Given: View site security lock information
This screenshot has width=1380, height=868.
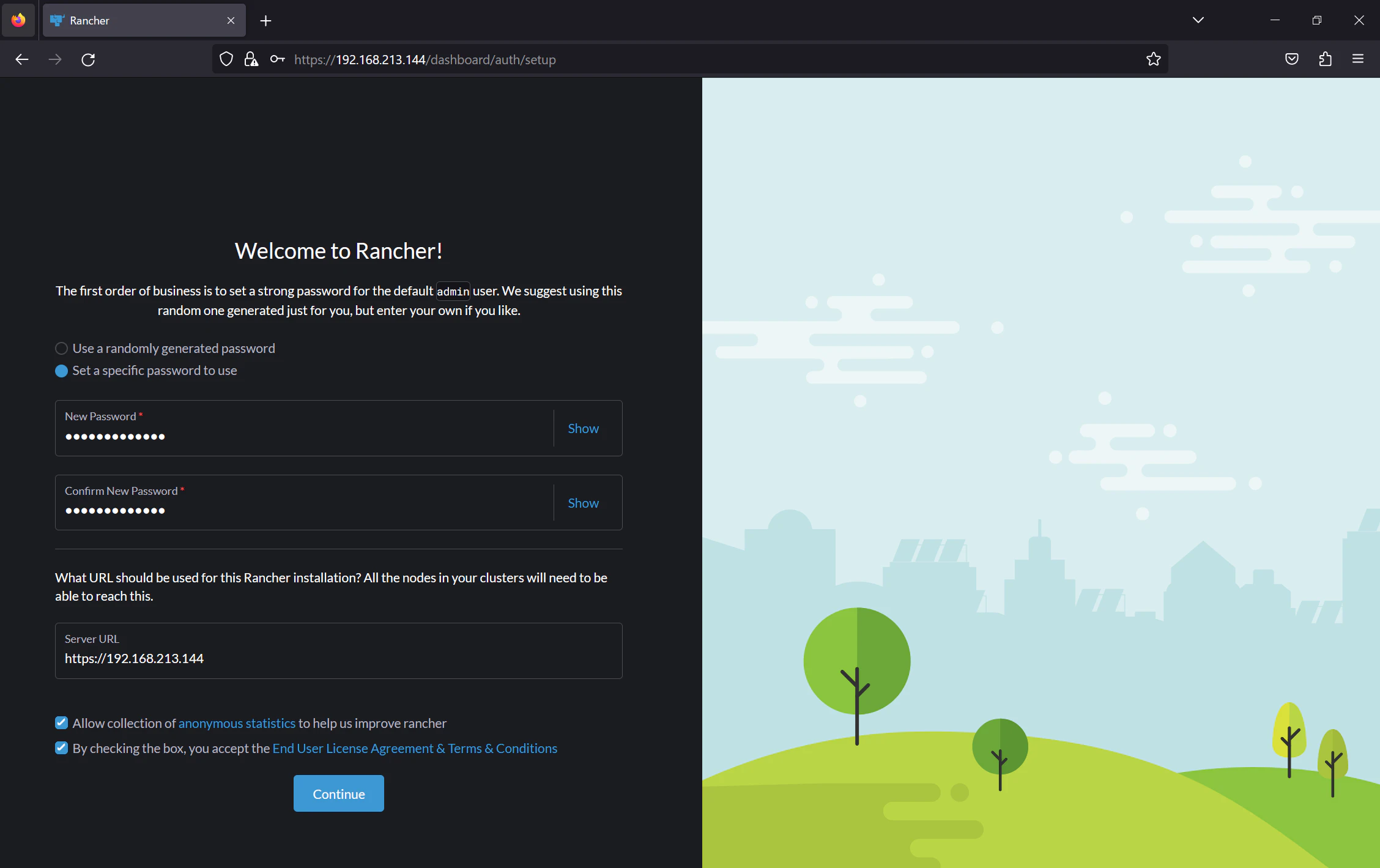Looking at the screenshot, I should coord(251,59).
